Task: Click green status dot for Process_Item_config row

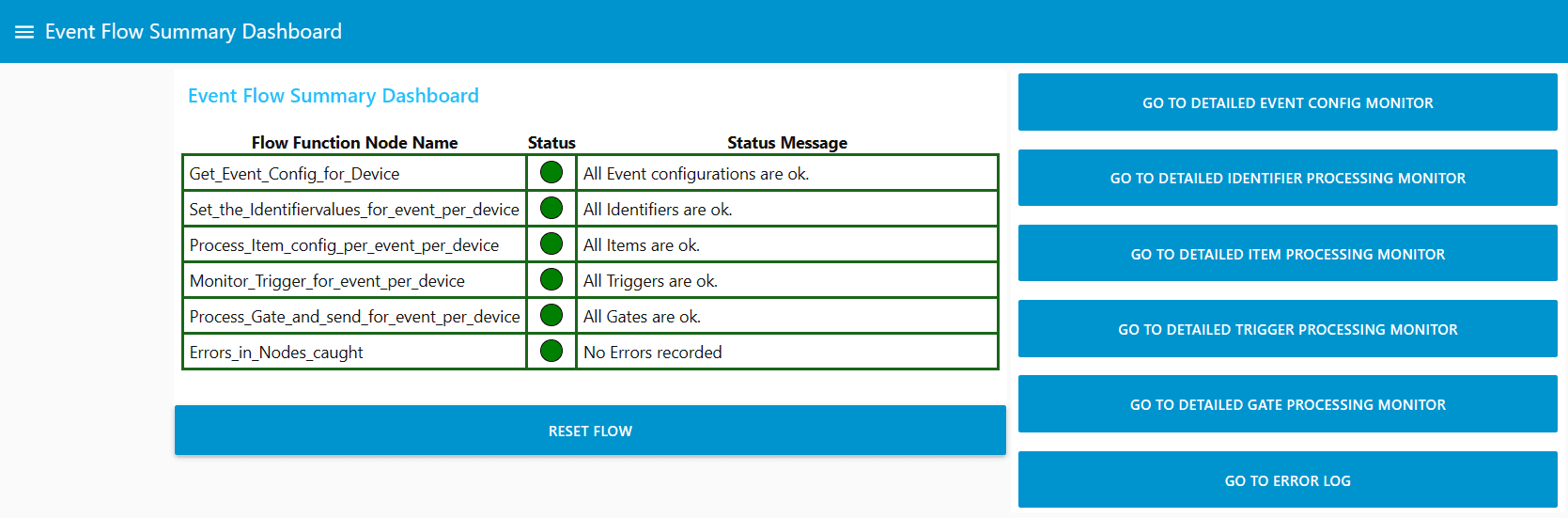Action: [x=551, y=243]
